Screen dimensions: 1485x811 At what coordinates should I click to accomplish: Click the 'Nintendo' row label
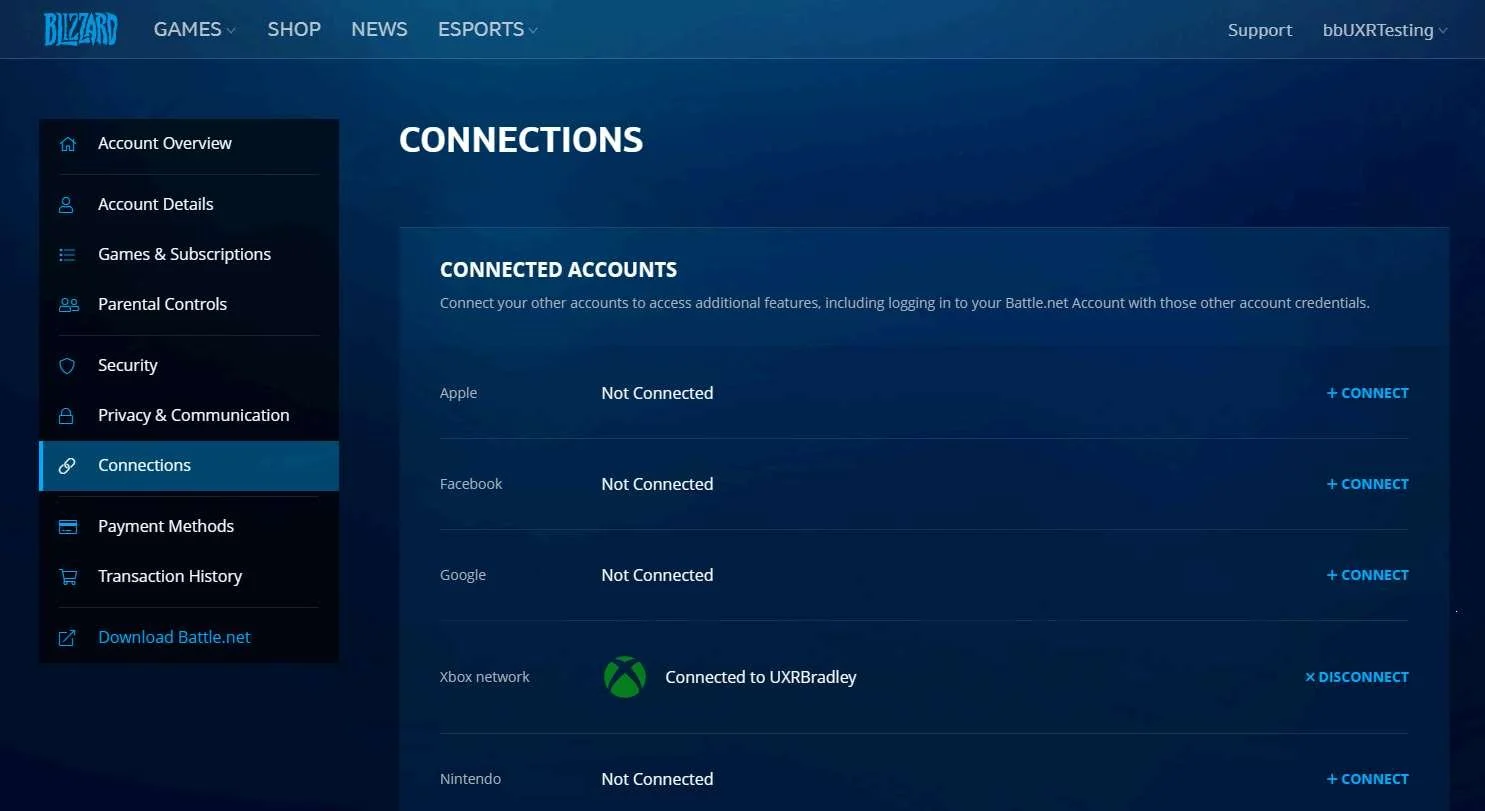471,780
